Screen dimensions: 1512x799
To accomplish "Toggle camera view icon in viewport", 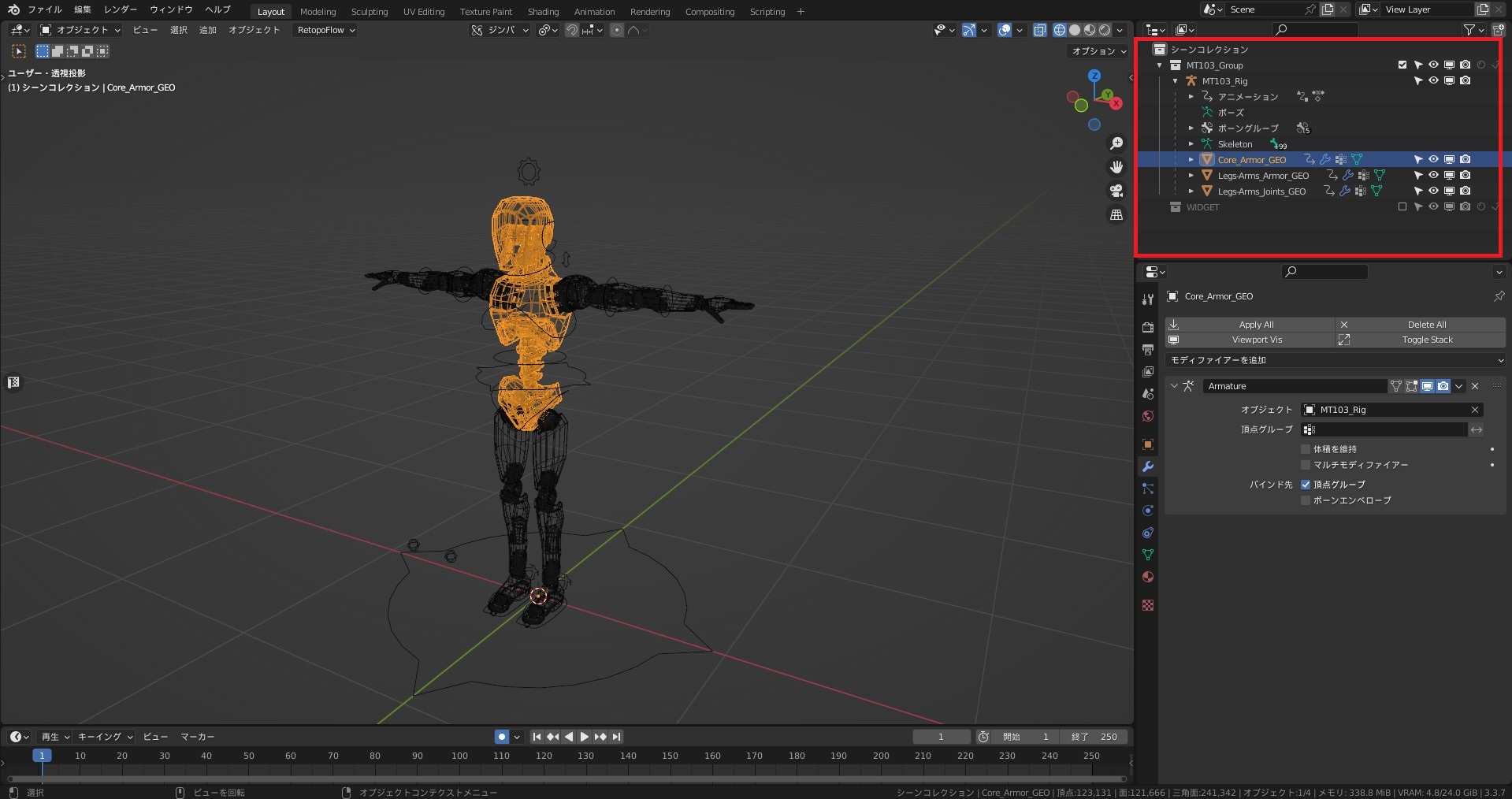I will pos(1116,191).
